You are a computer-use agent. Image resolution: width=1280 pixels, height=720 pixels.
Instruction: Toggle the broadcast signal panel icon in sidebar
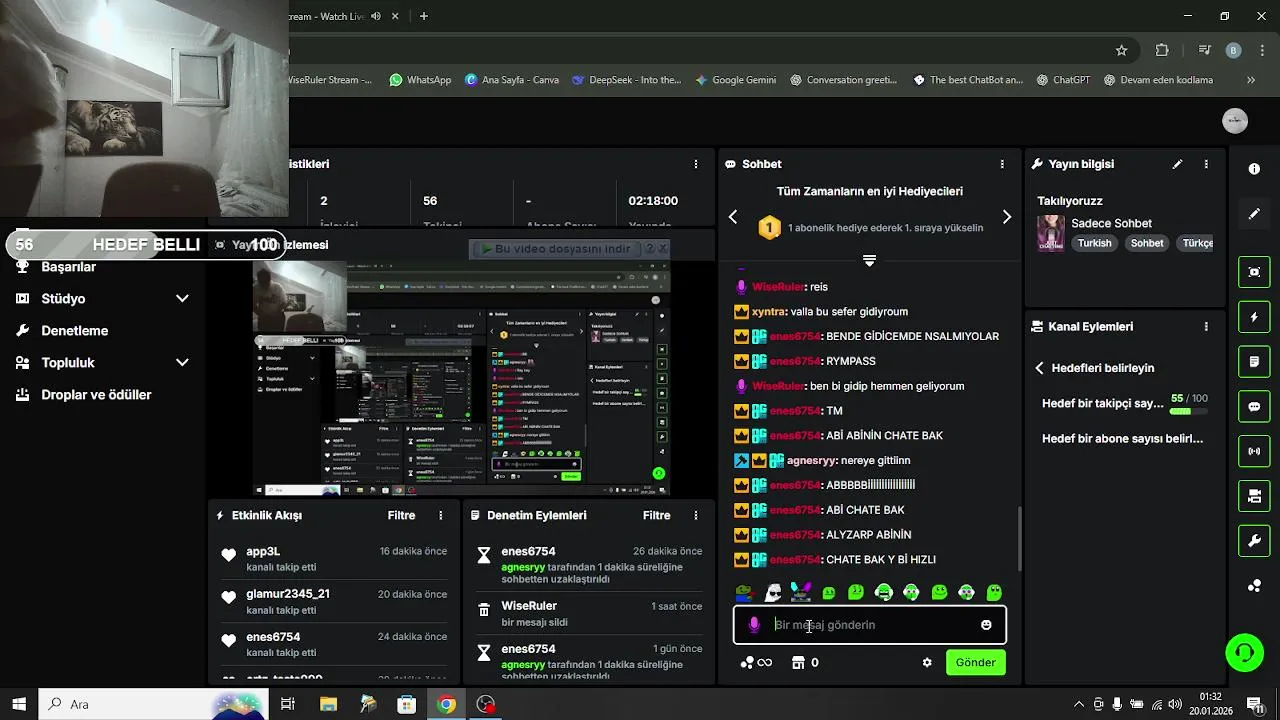click(1254, 451)
